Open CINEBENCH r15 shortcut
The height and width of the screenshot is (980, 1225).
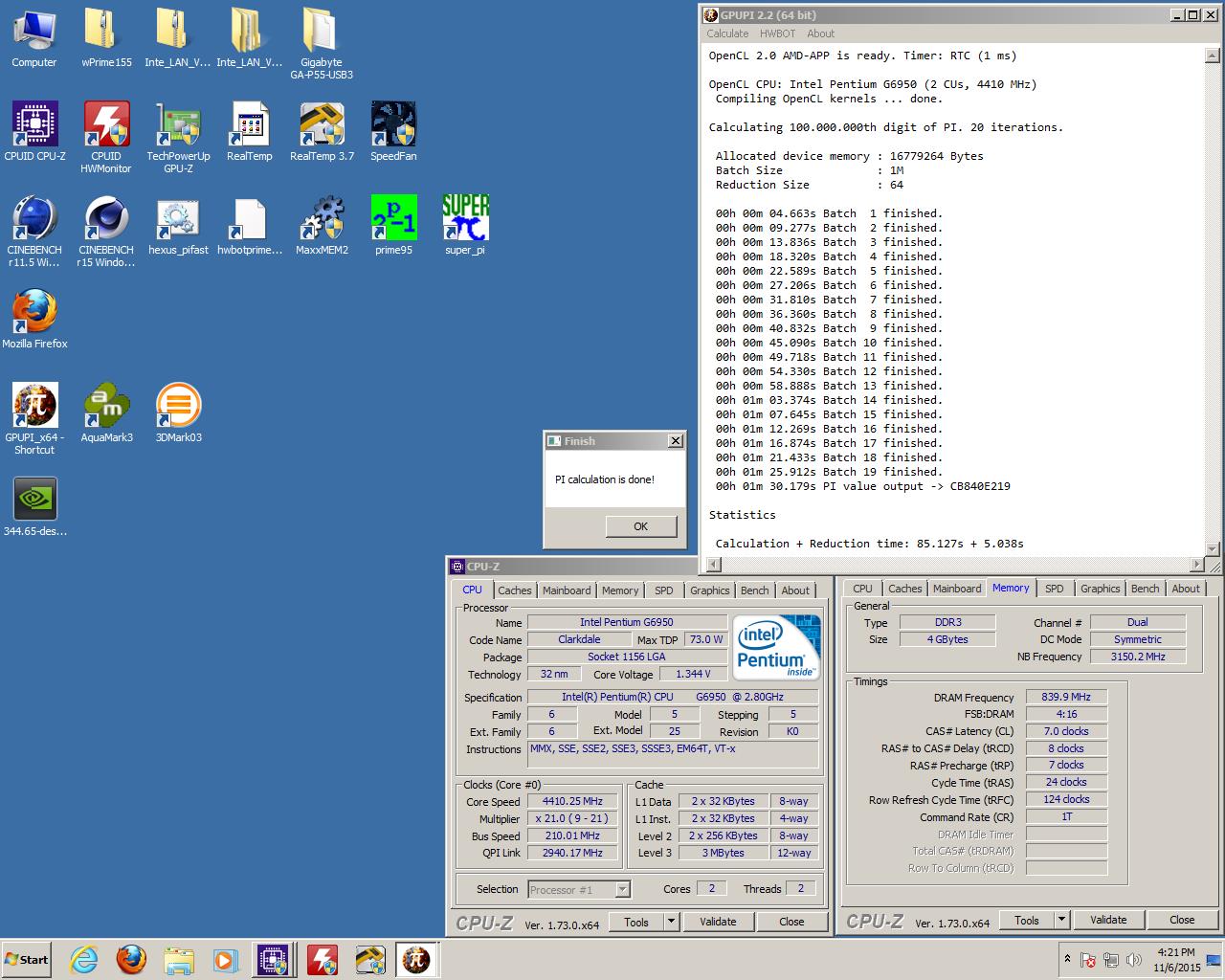(106, 231)
